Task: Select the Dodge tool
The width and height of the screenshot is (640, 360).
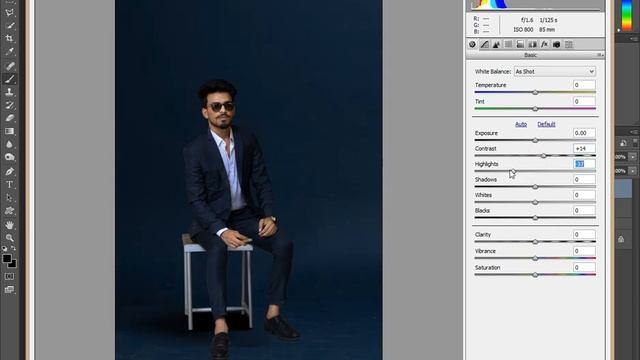Action: click(9, 157)
